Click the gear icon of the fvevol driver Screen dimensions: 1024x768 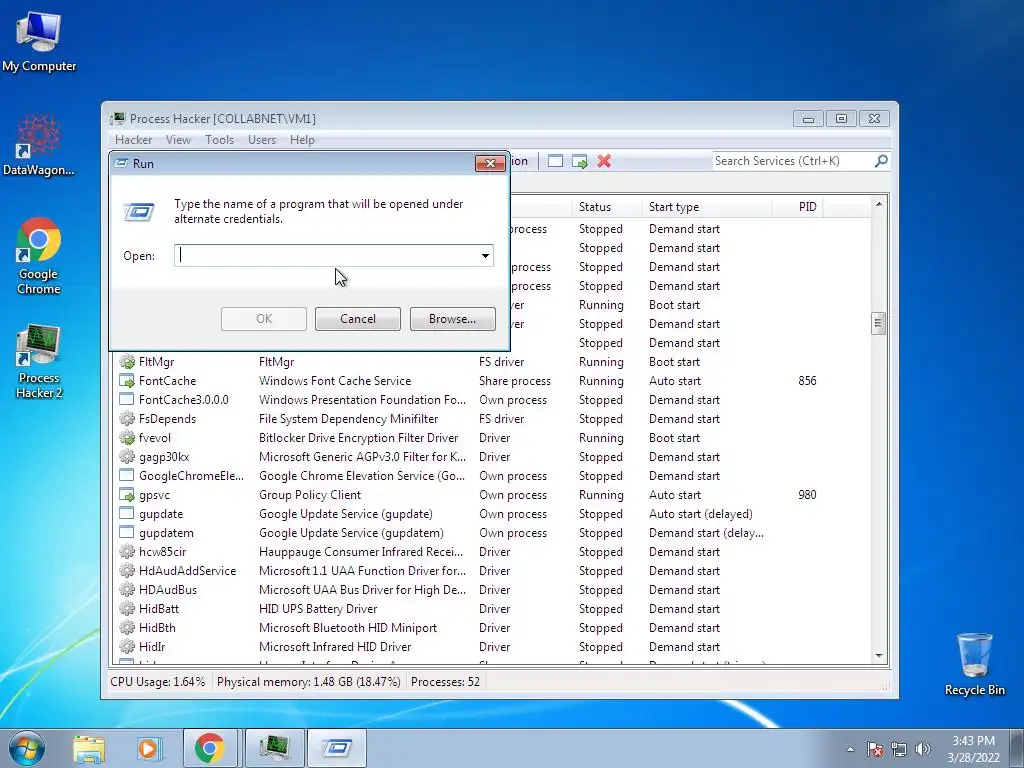[127, 438]
